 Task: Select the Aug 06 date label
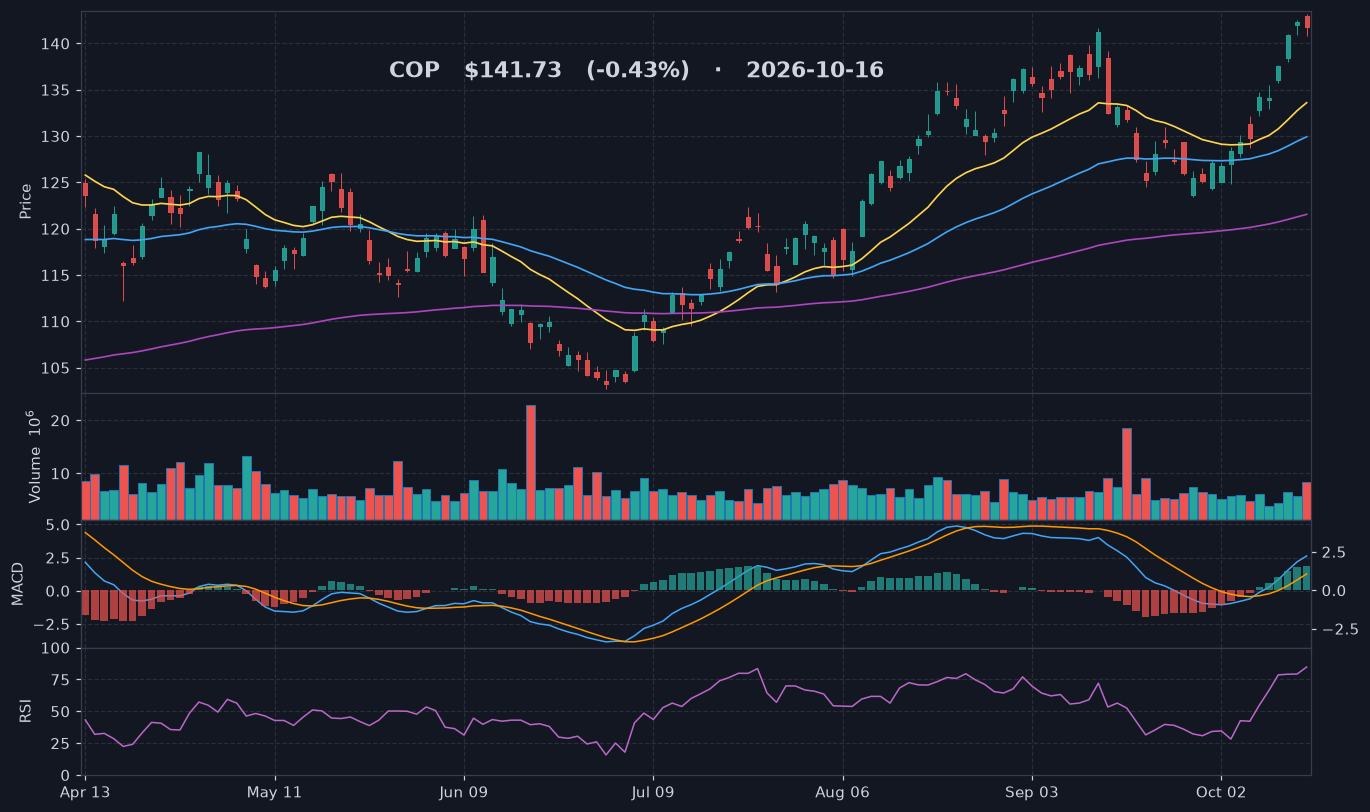[843, 792]
